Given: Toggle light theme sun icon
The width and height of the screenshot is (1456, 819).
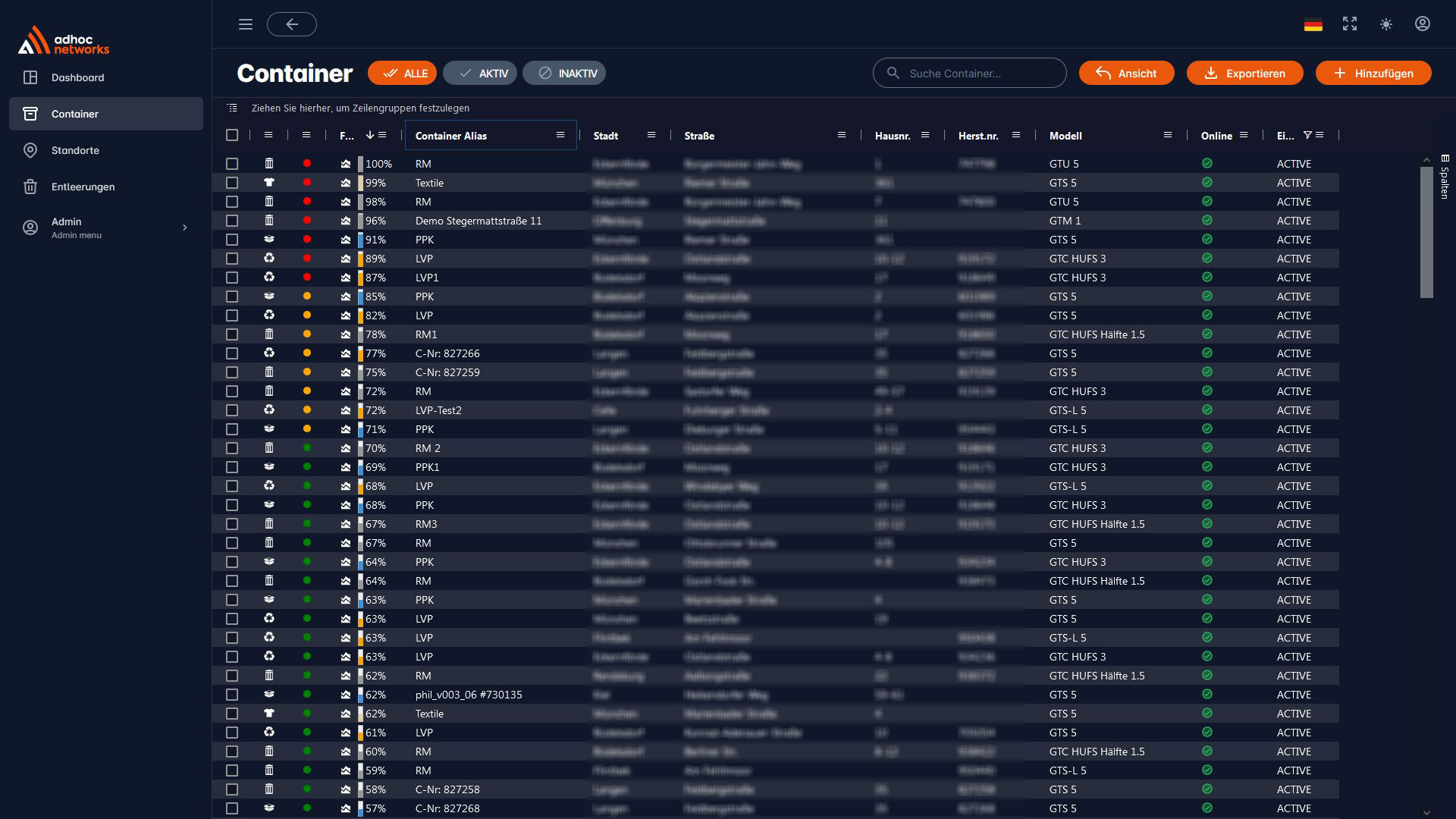Looking at the screenshot, I should (1386, 24).
